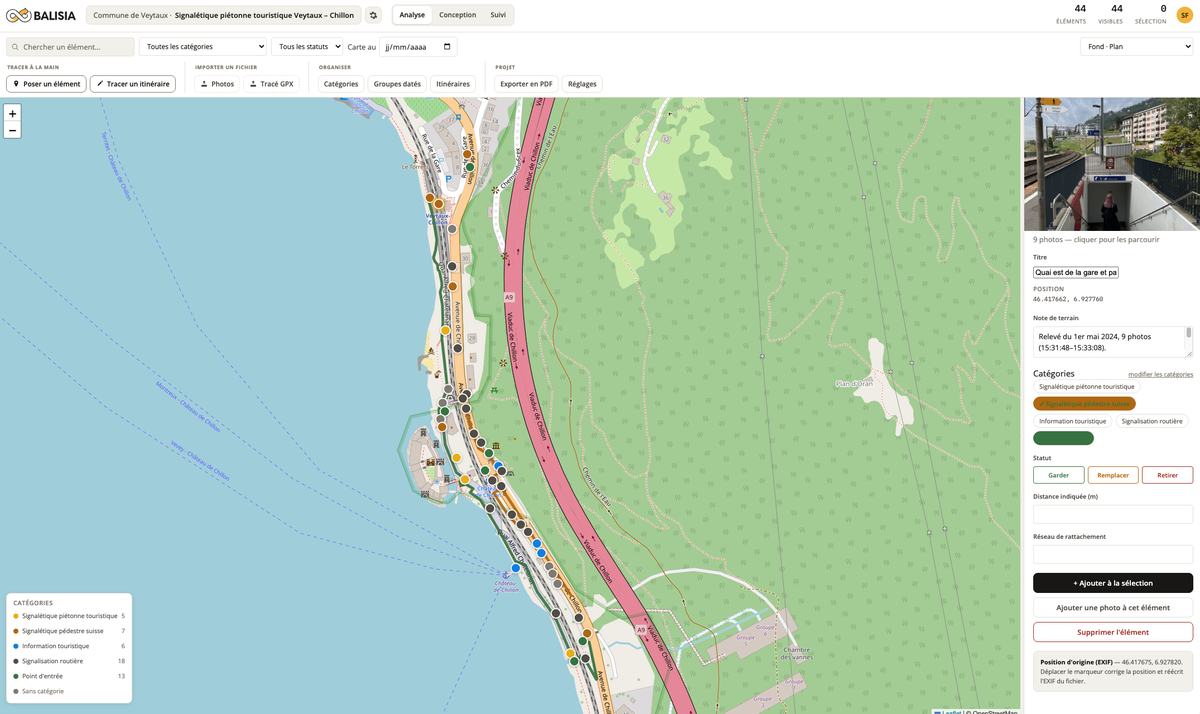This screenshot has height=714, width=1200.
Task: Import Photos via upload button
Action: (x=217, y=84)
